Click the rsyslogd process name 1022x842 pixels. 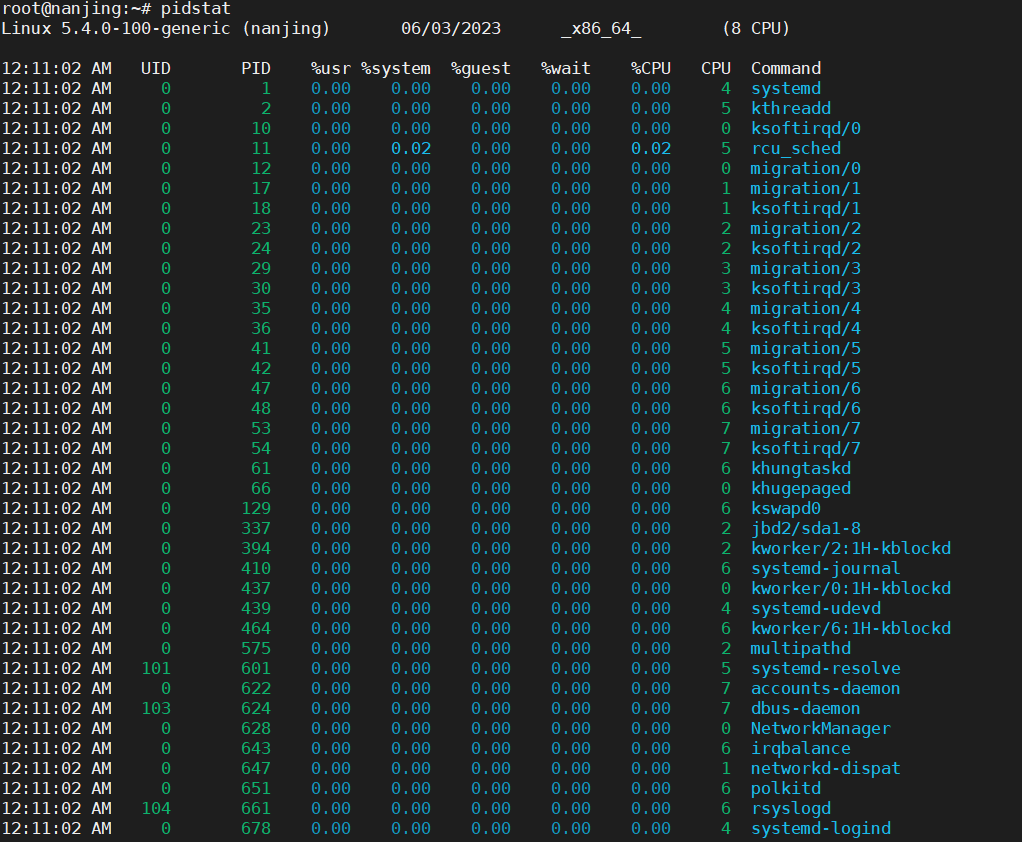790,808
